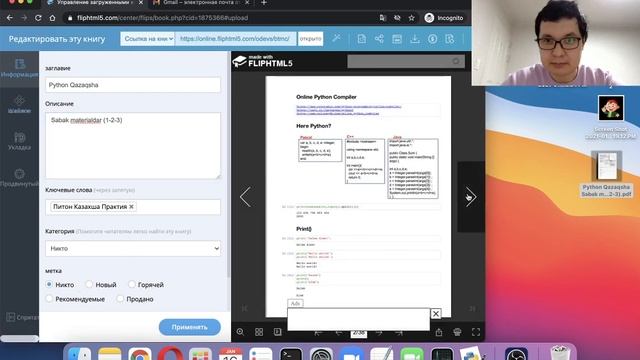Viewport: 640px width, 360px height.
Task: Open table of contents in flipbook bar
Action: coord(278,332)
